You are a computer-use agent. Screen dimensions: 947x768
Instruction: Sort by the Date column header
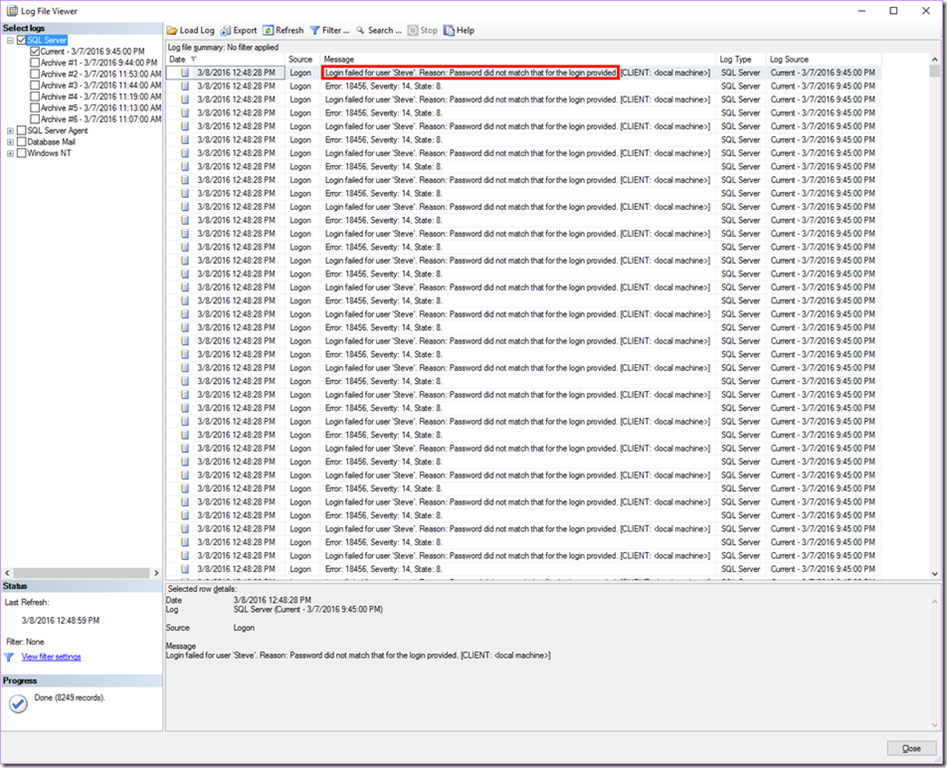pyautogui.click(x=177, y=60)
